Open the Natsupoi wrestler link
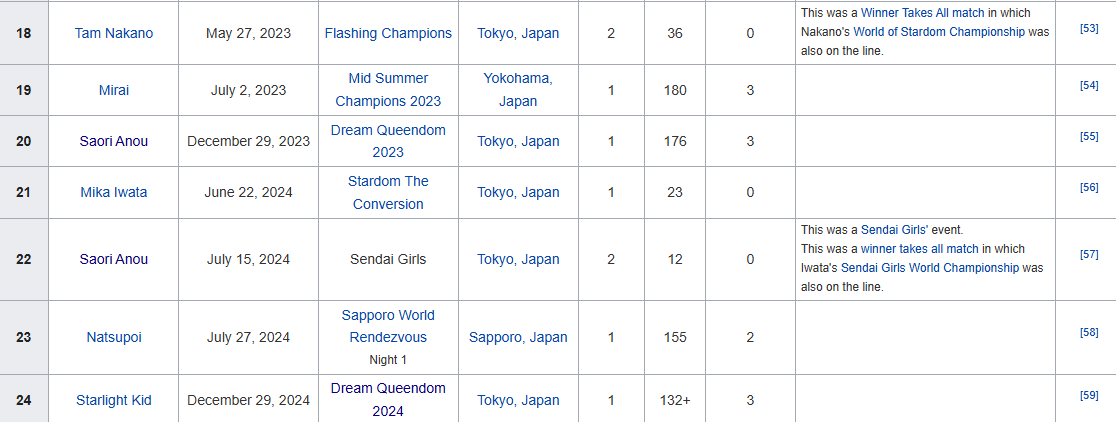1116x422 pixels. [x=114, y=337]
